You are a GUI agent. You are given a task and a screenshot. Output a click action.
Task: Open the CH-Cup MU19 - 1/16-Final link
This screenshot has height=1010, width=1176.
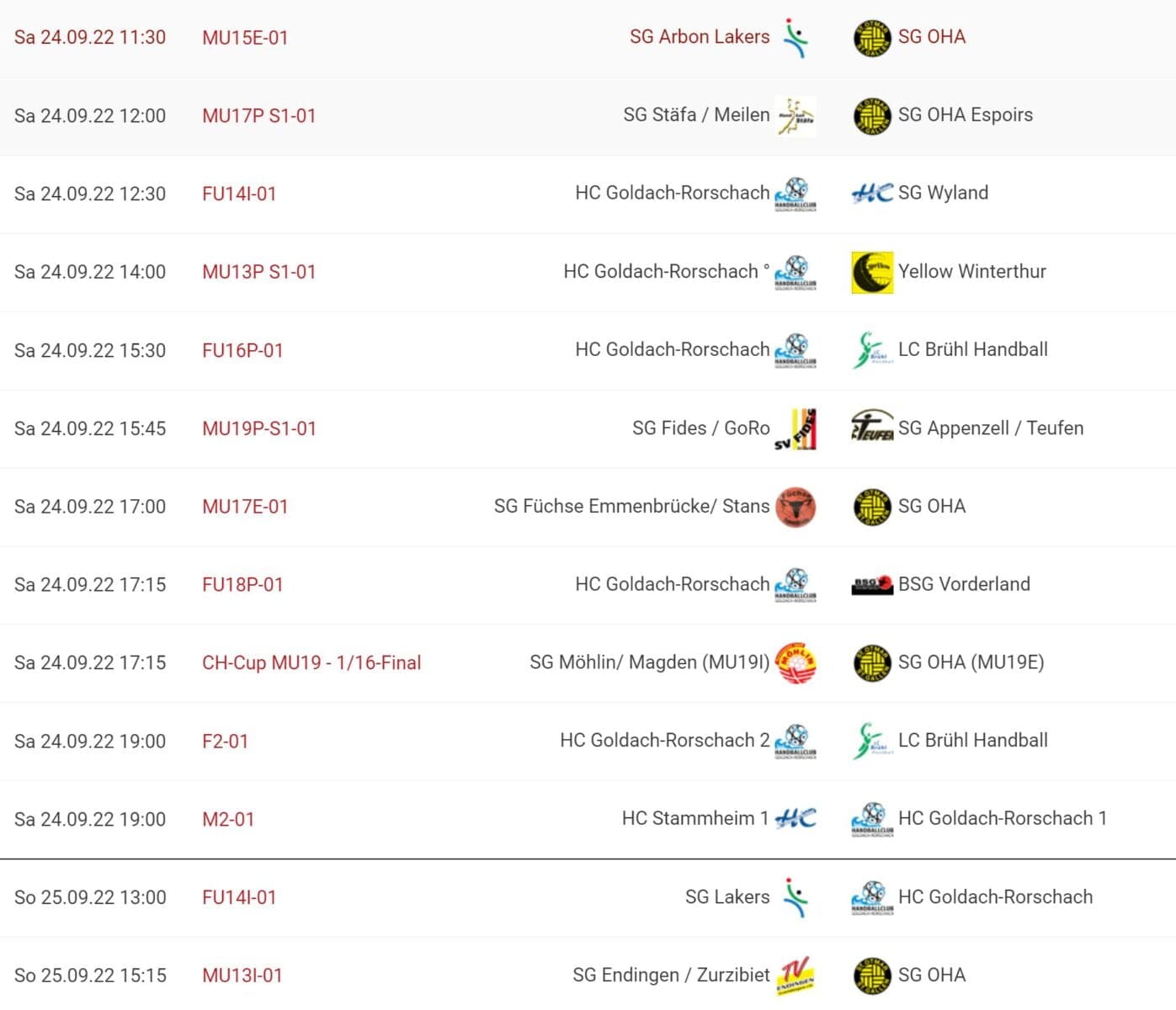311,663
